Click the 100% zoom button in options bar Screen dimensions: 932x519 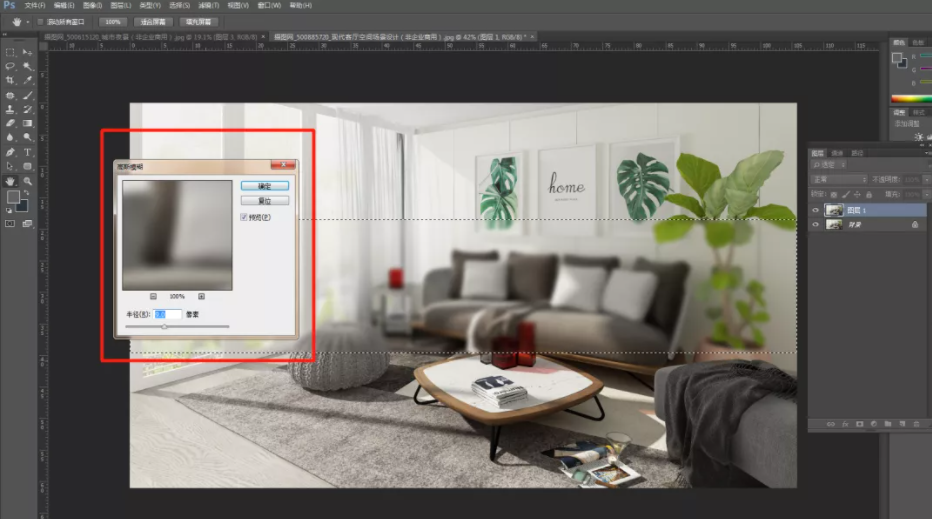coord(113,22)
